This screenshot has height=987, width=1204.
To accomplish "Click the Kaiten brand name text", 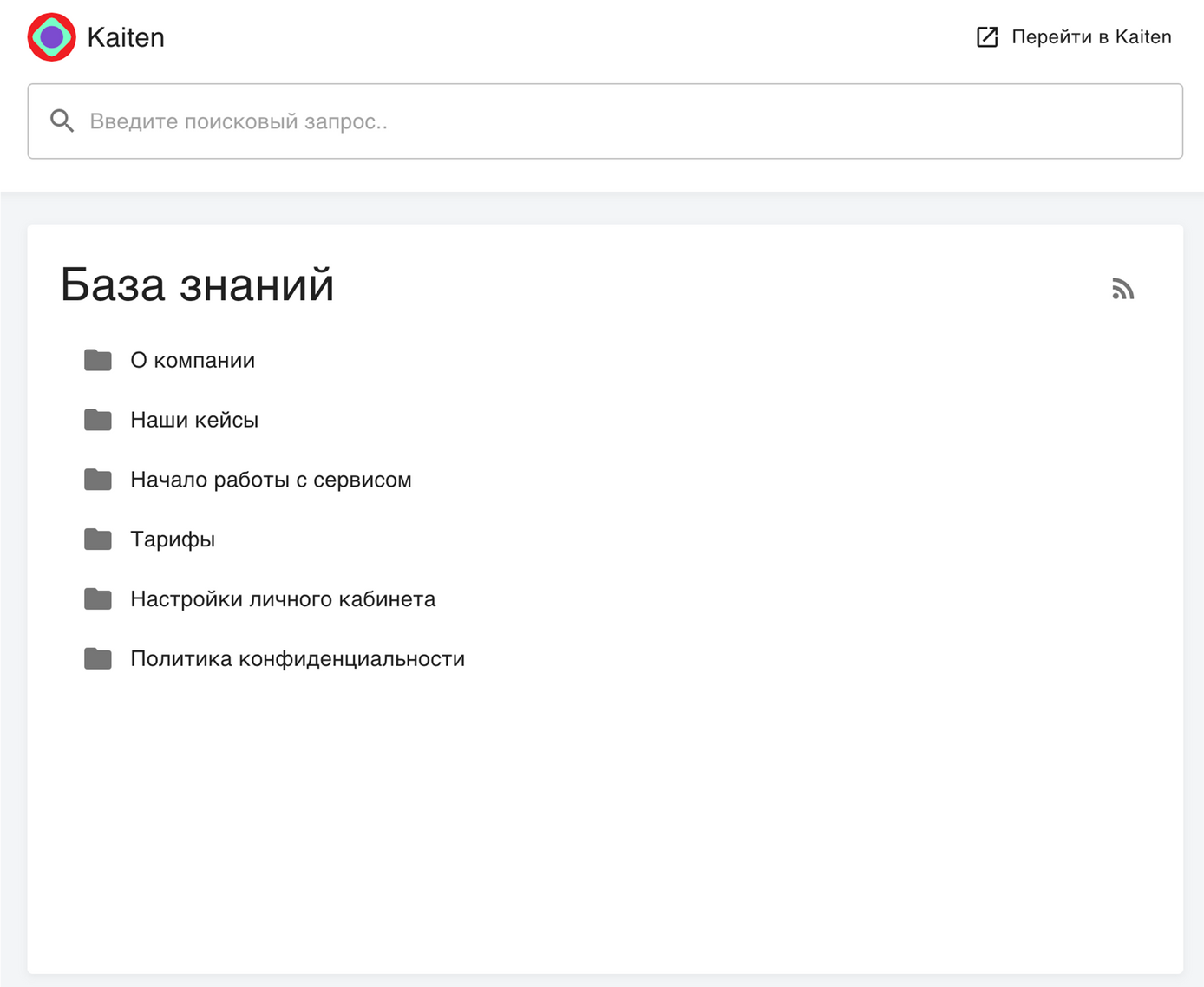I will (126, 37).
